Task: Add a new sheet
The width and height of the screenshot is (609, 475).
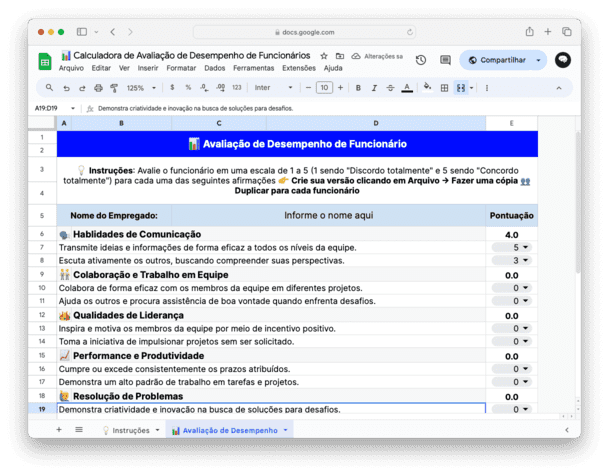Action: [59, 429]
